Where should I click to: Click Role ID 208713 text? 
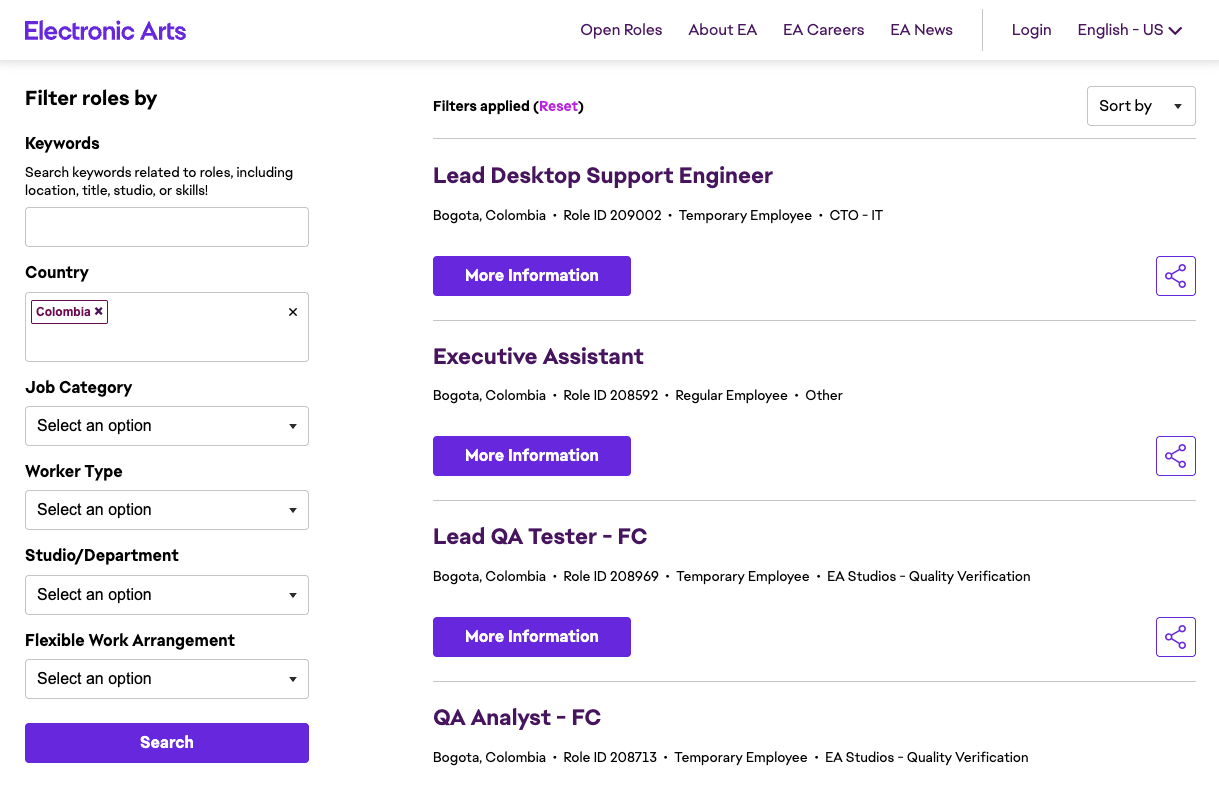point(610,758)
